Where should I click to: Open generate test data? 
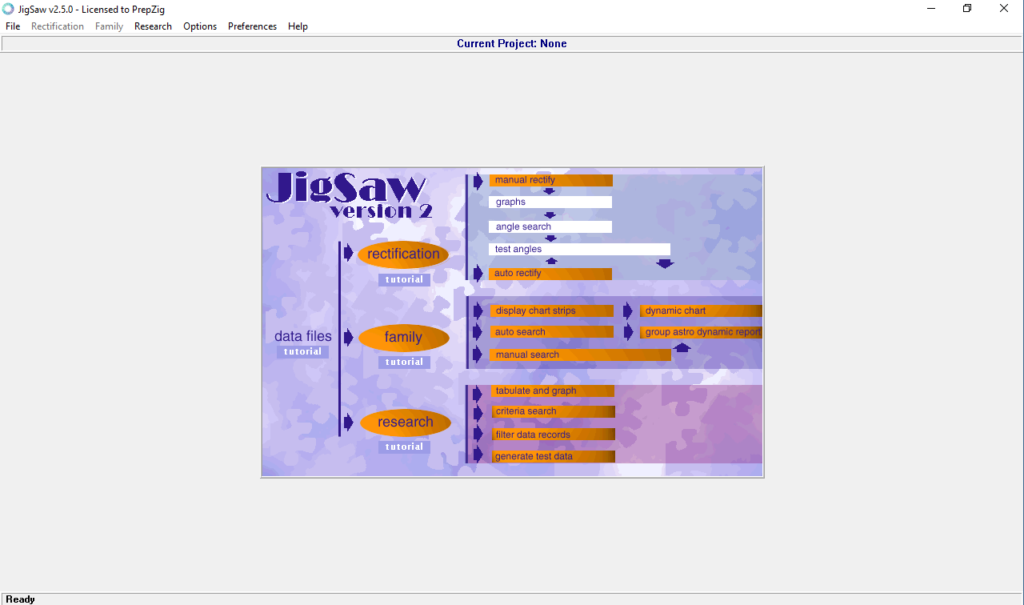pyautogui.click(x=552, y=456)
